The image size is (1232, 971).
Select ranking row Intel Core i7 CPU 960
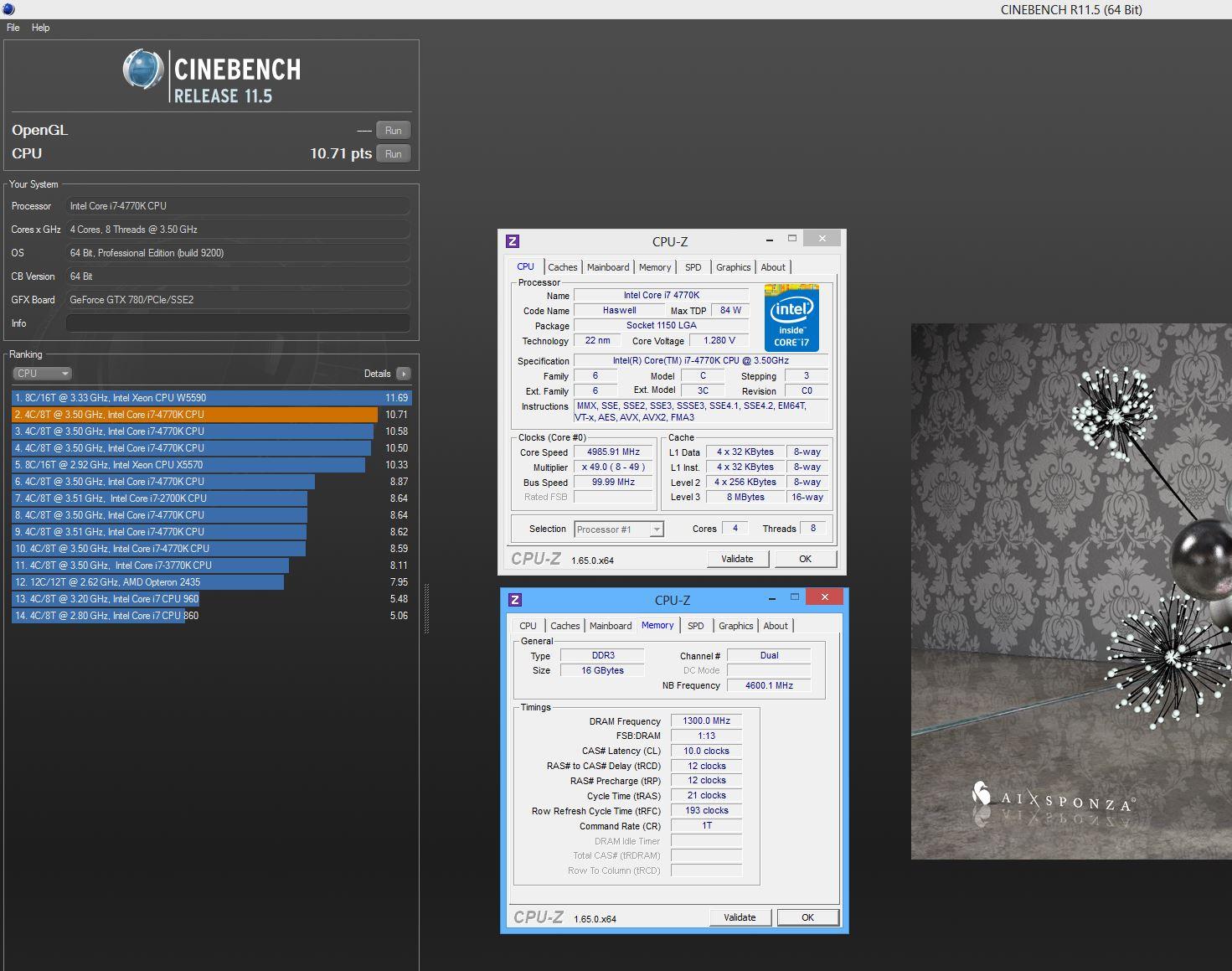211,599
